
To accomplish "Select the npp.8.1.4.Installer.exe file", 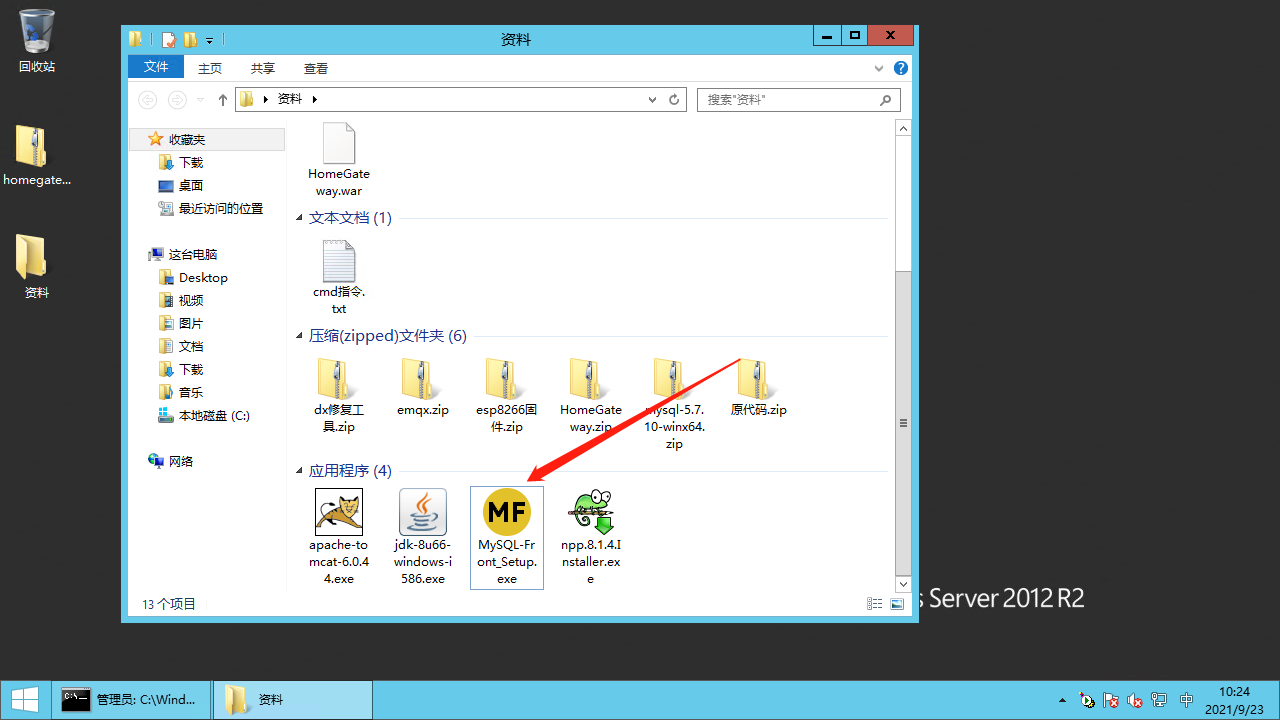I will (x=591, y=537).
